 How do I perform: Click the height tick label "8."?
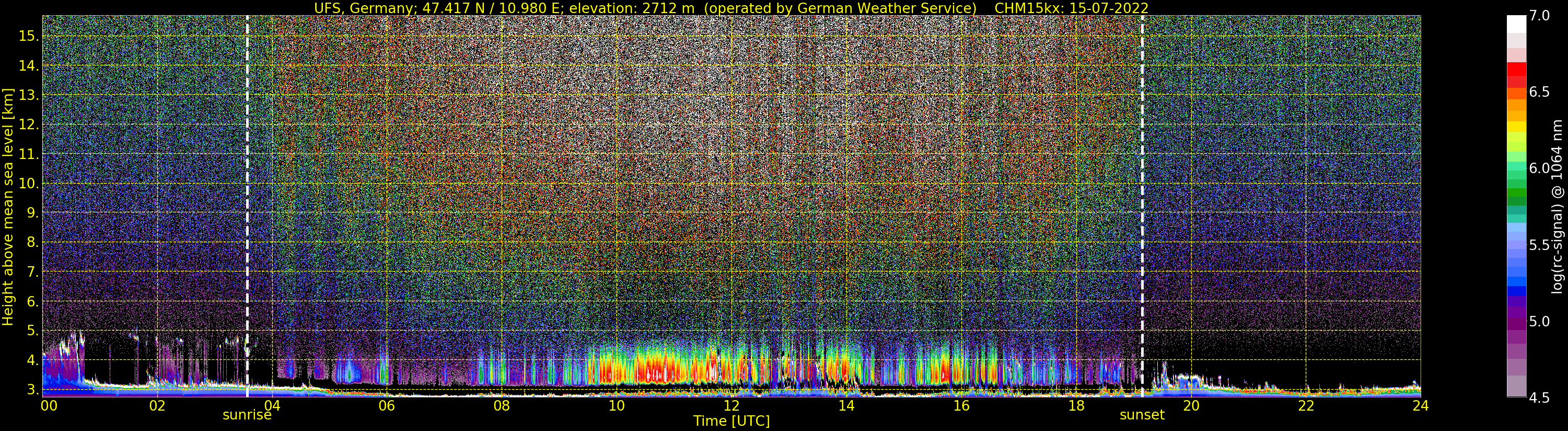[33, 242]
